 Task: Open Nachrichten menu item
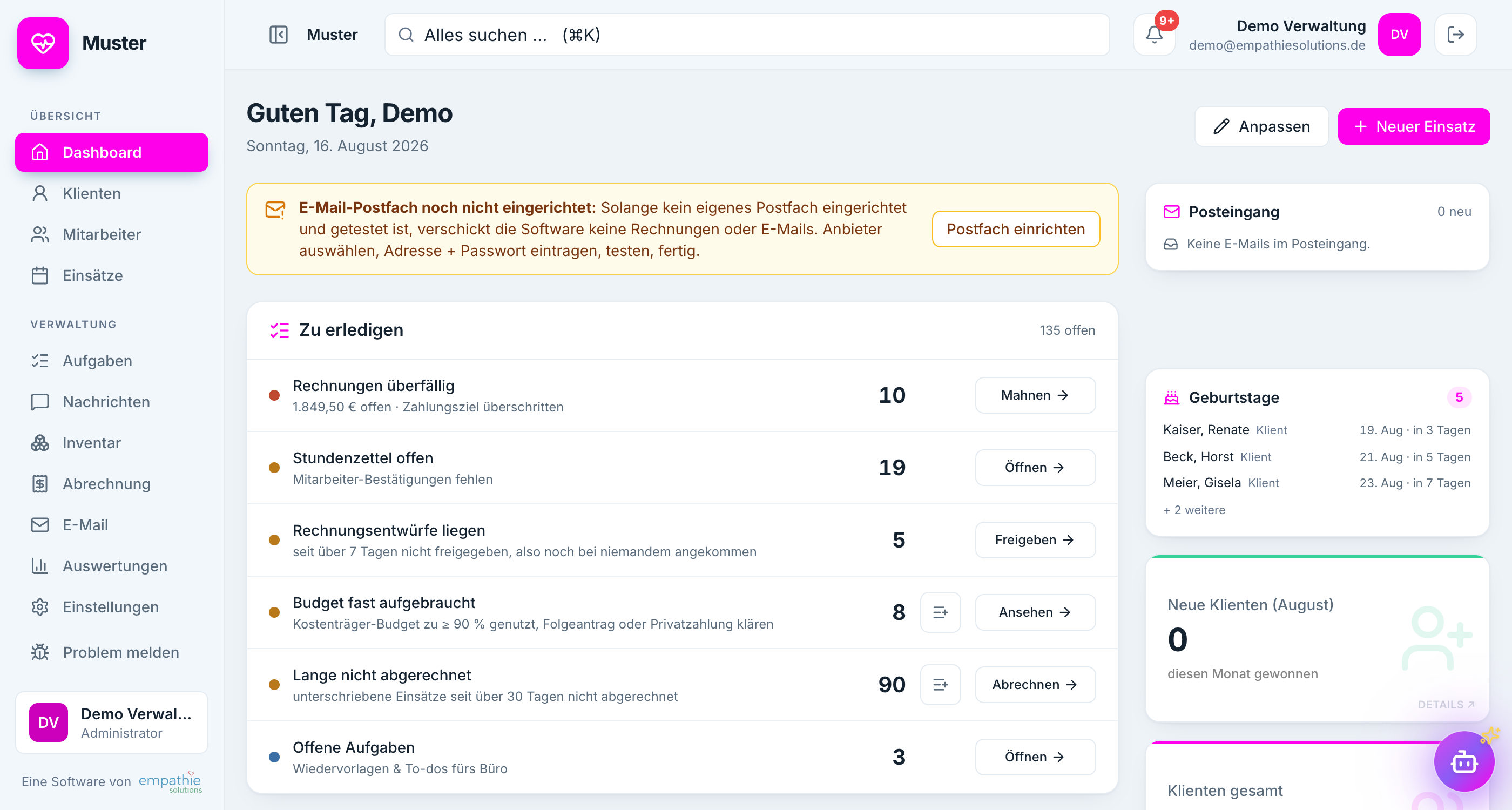click(112, 402)
